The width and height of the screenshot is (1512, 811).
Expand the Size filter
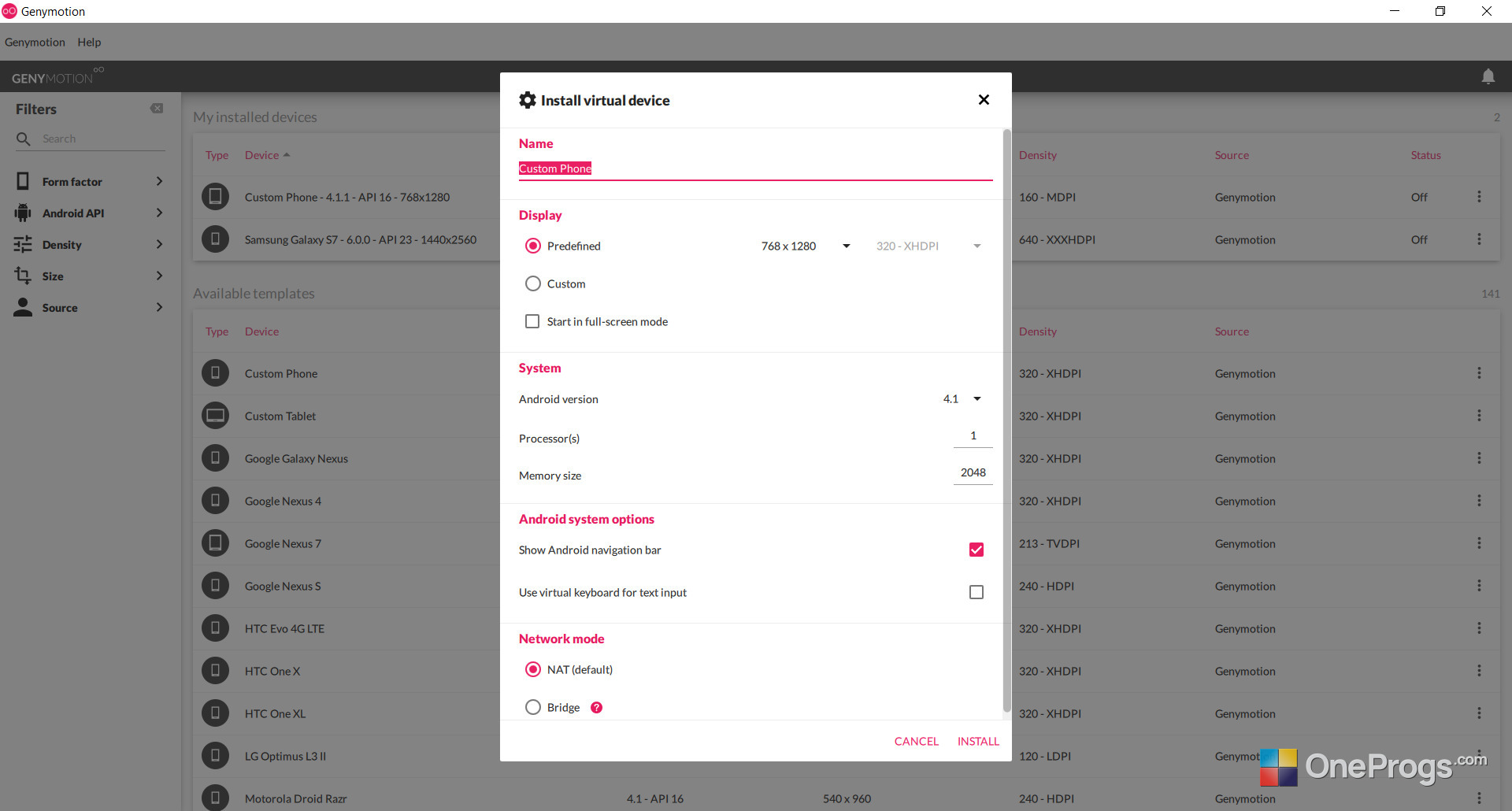click(x=159, y=276)
